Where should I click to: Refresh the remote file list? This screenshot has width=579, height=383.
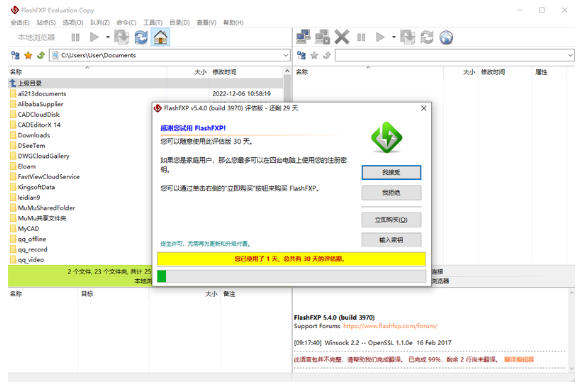(427, 37)
